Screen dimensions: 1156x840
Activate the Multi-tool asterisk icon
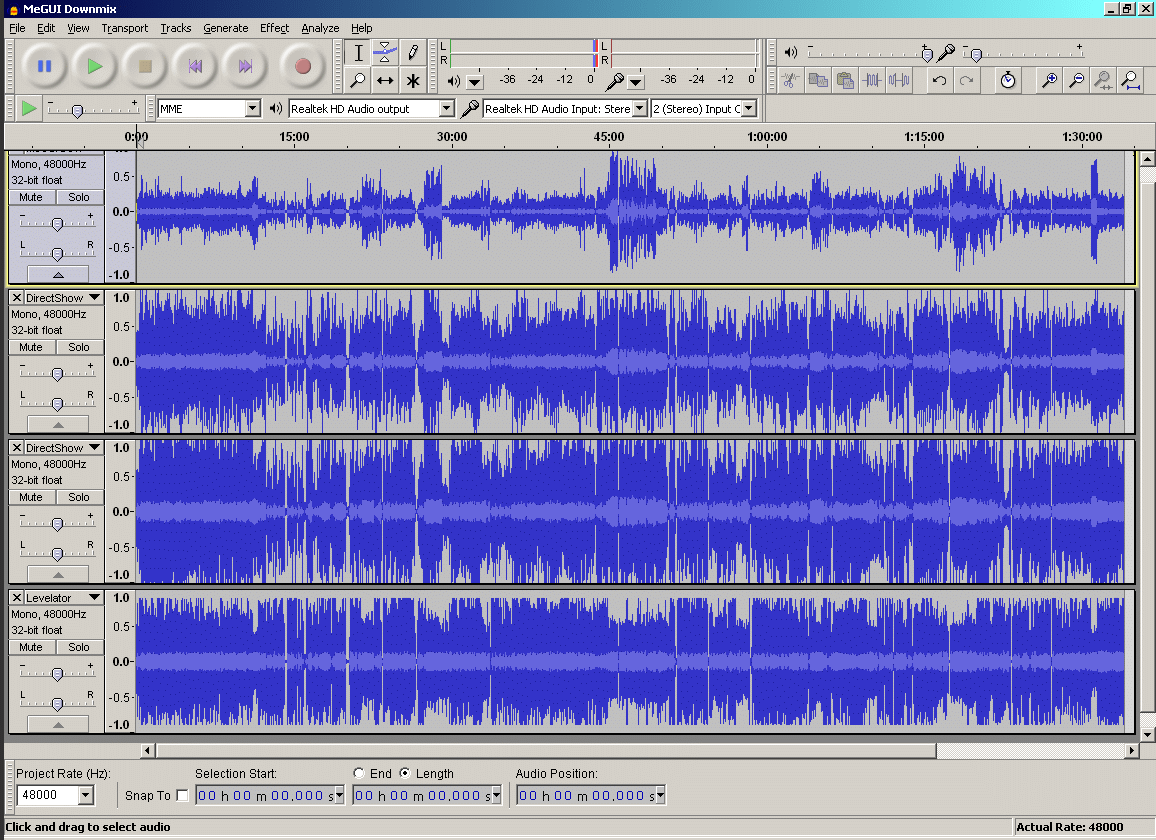[x=412, y=80]
